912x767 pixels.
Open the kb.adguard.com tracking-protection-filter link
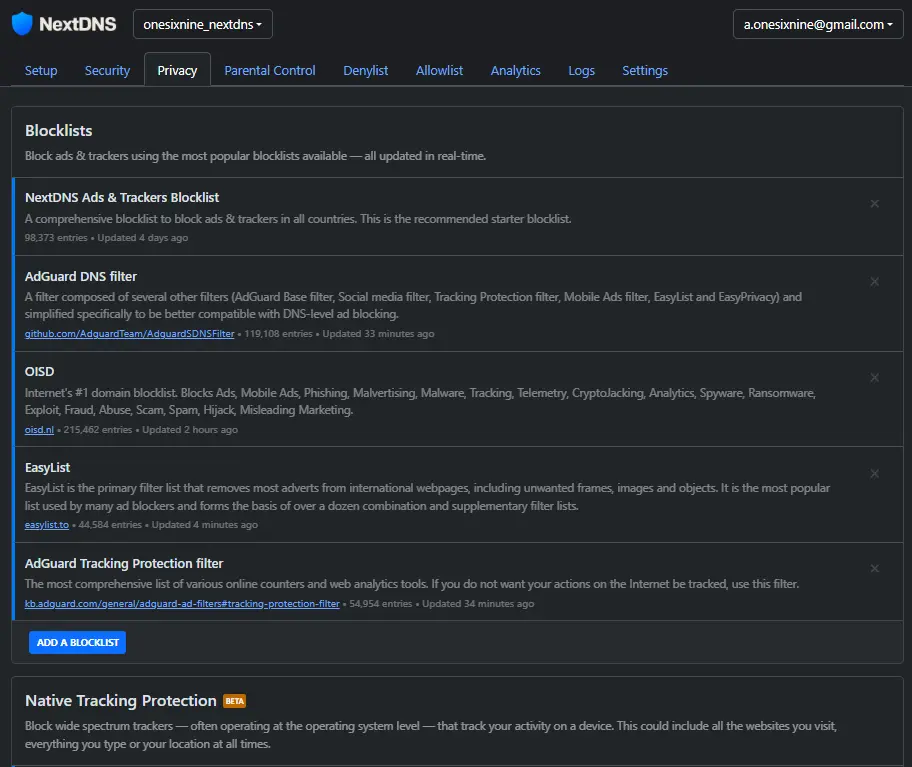(x=182, y=604)
